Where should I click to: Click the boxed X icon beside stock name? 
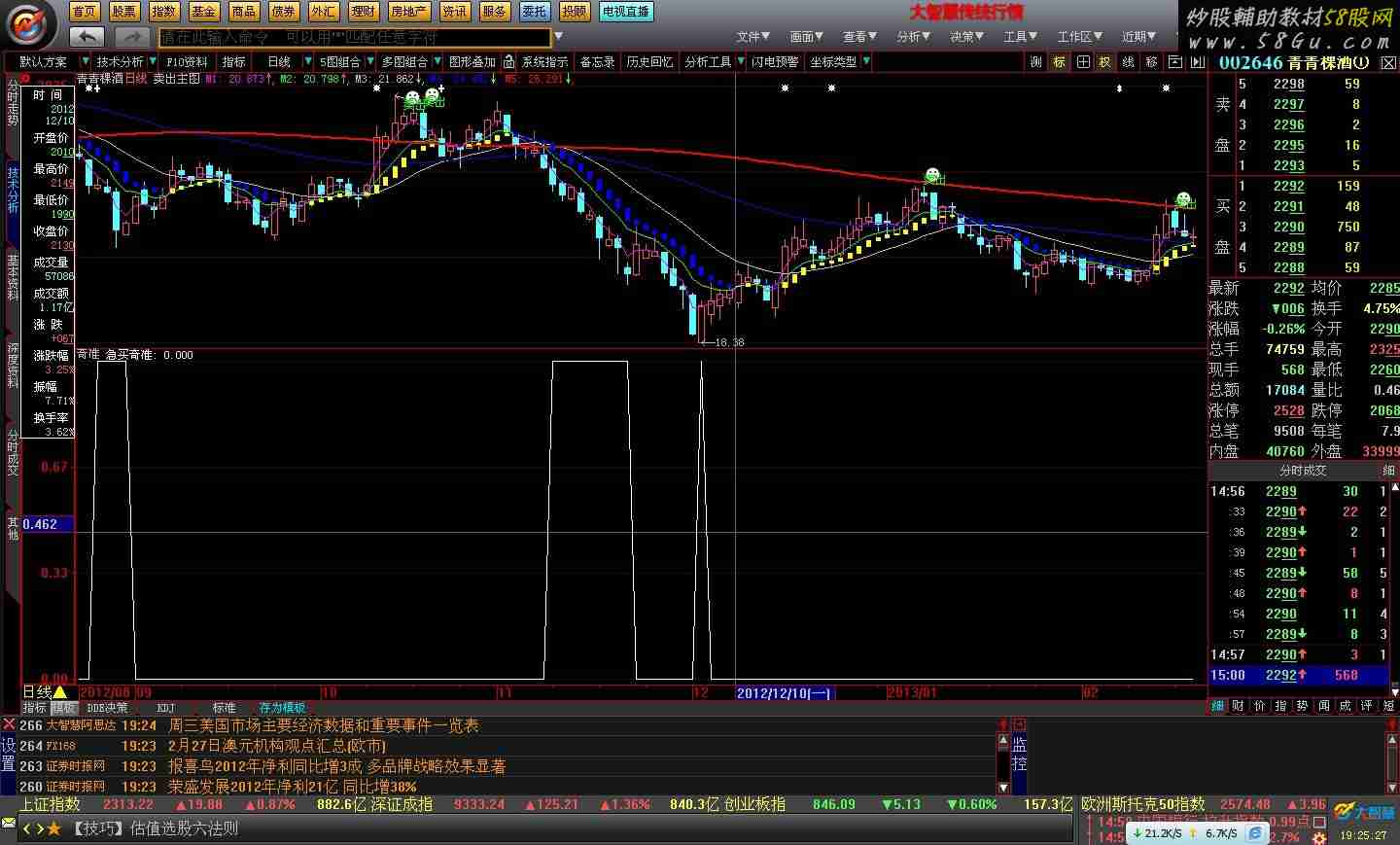pyautogui.click(x=1386, y=62)
